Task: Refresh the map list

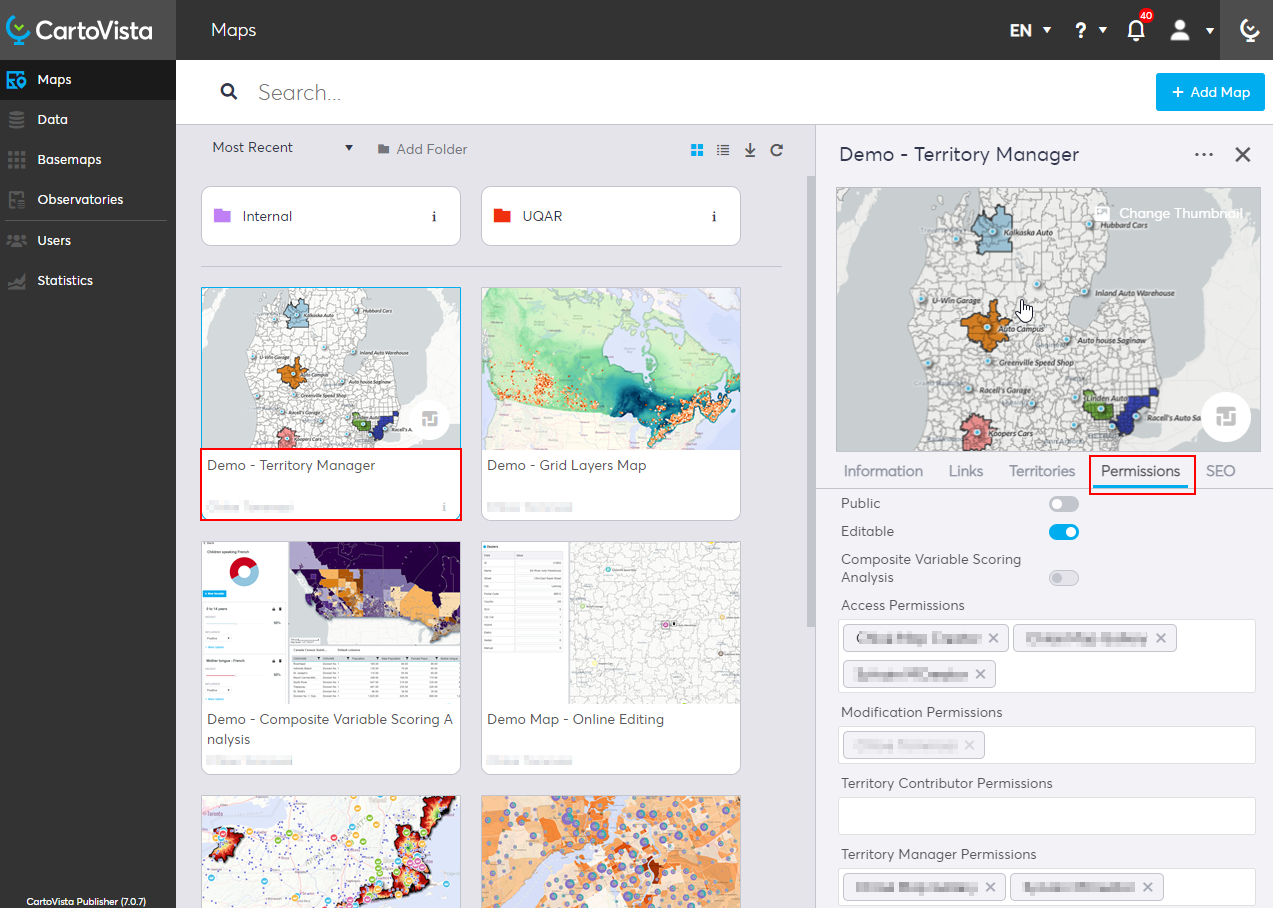Action: tap(777, 149)
